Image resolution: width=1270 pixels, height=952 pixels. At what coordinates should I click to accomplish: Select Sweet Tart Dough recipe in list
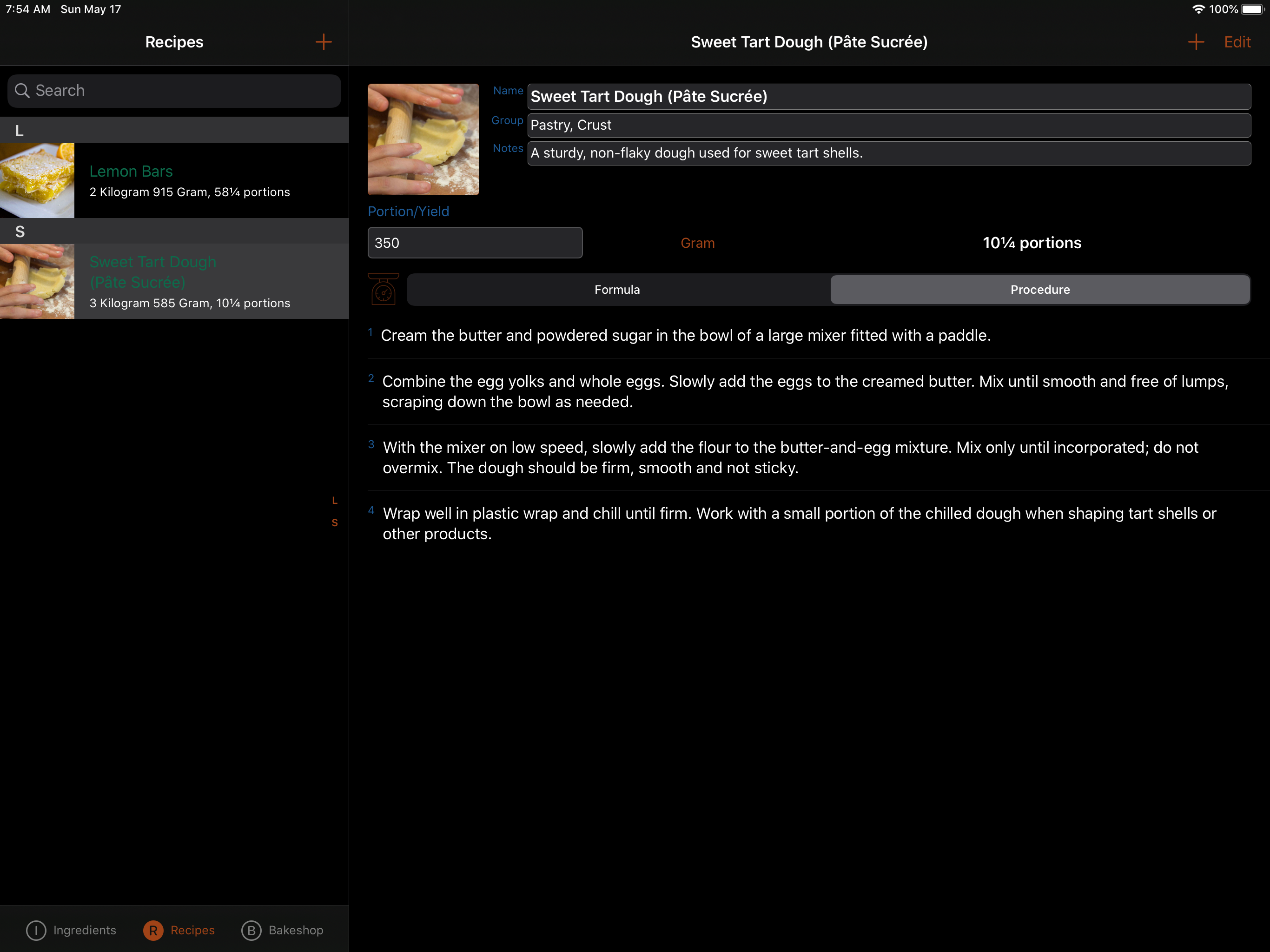point(190,281)
